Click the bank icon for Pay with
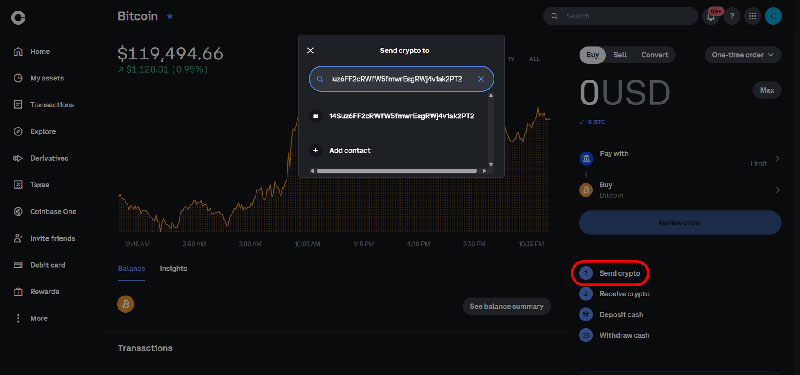This screenshot has height=375, width=800. pos(586,159)
